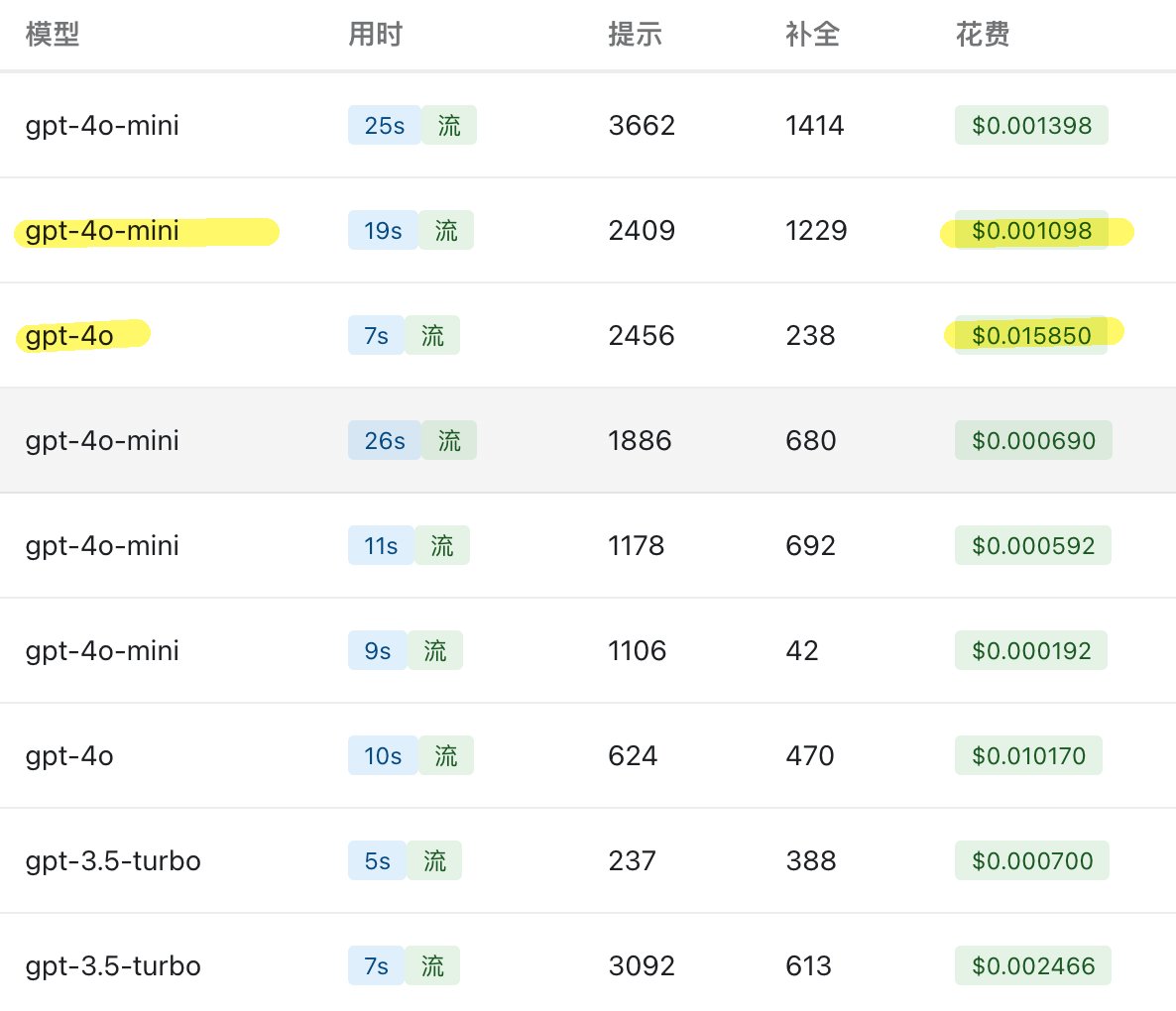The image size is (1176, 1011).
Task: Click the $0.000700 cost badge
Action: 1032,859
